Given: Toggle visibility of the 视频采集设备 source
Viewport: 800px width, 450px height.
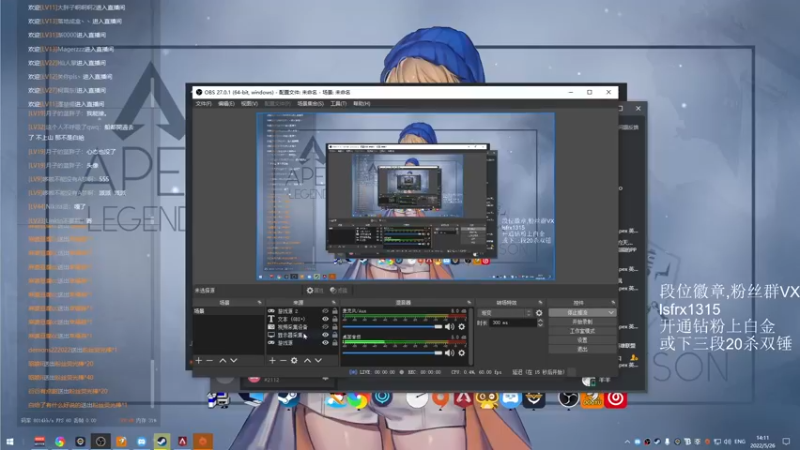Looking at the screenshot, I should pos(325,327).
